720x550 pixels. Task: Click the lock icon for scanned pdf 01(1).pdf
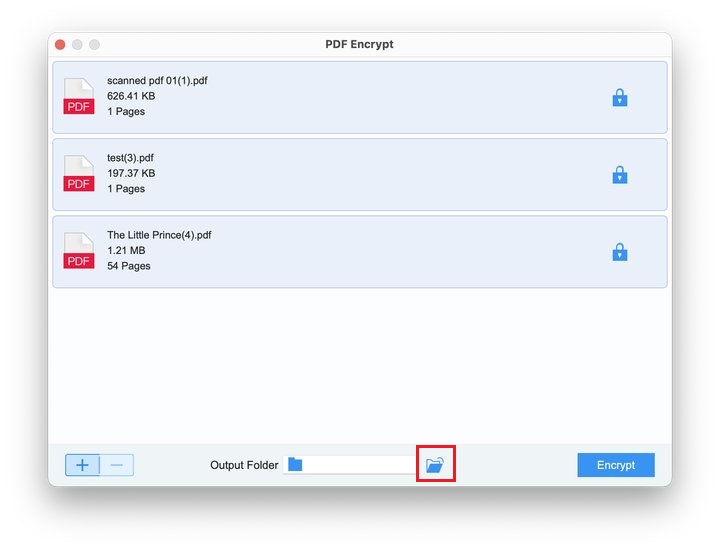pyautogui.click(x=619, y=97)
